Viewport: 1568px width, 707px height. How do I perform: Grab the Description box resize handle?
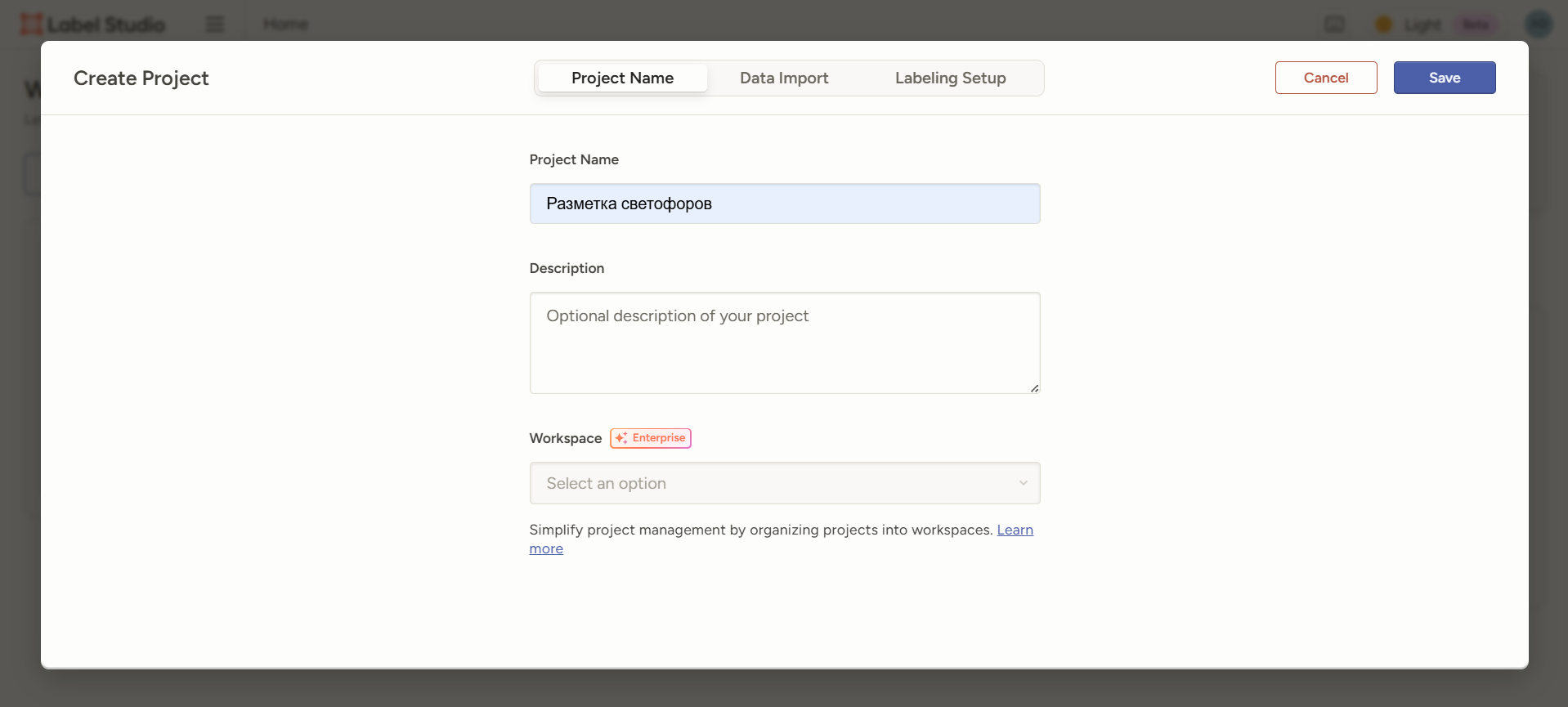(x=1034, y=388)
